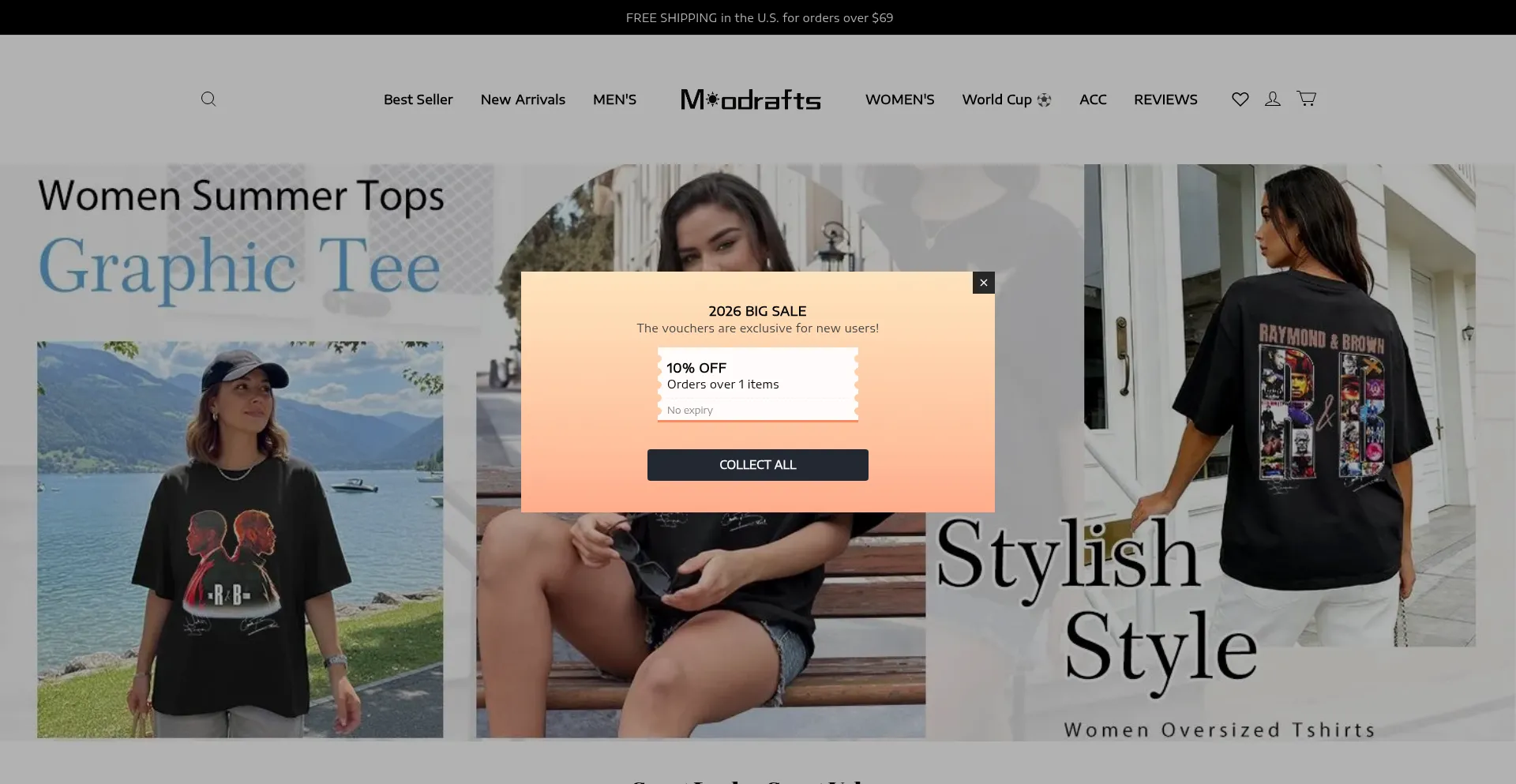Go to MEN'S category

tap(614, 99)
